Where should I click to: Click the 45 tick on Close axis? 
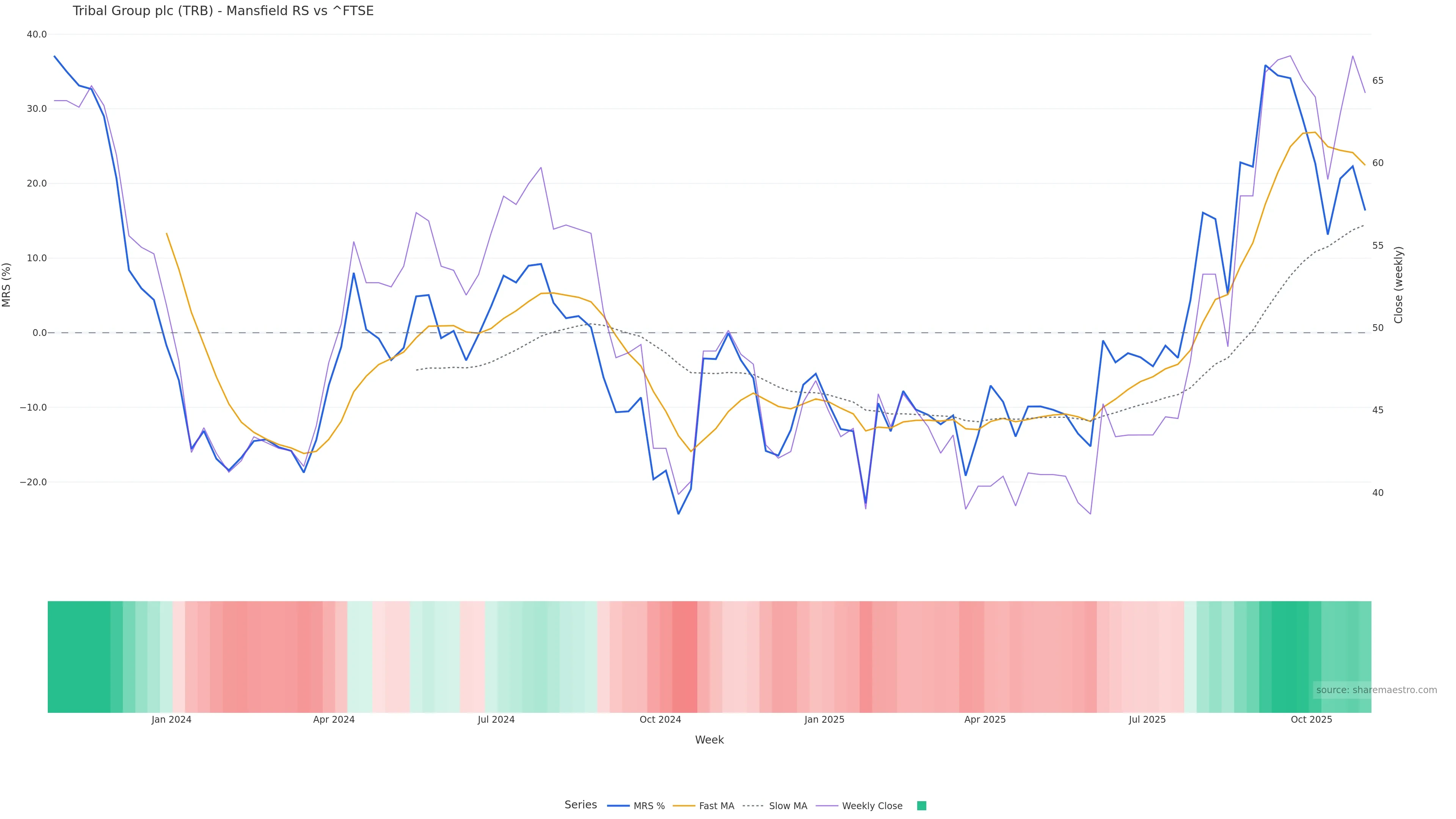(1378, 410)
